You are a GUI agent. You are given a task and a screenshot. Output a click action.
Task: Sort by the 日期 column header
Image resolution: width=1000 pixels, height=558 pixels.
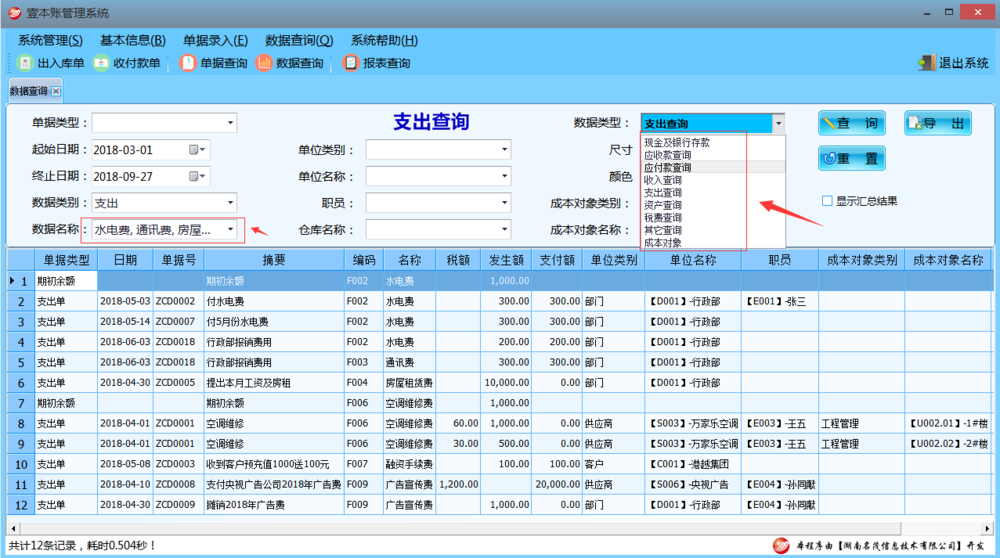(x=125, y=260)
